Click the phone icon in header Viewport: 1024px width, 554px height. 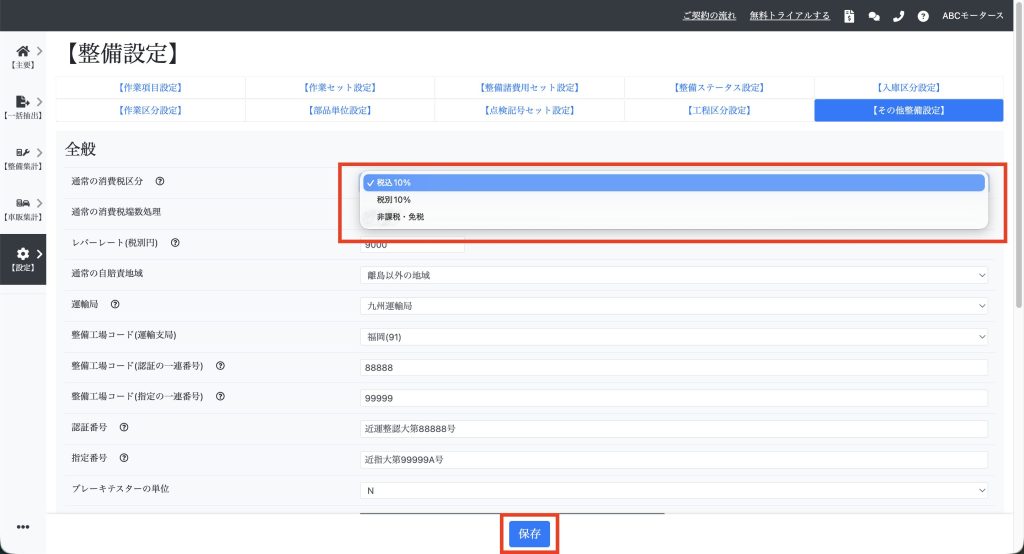[x=898, y=16]
